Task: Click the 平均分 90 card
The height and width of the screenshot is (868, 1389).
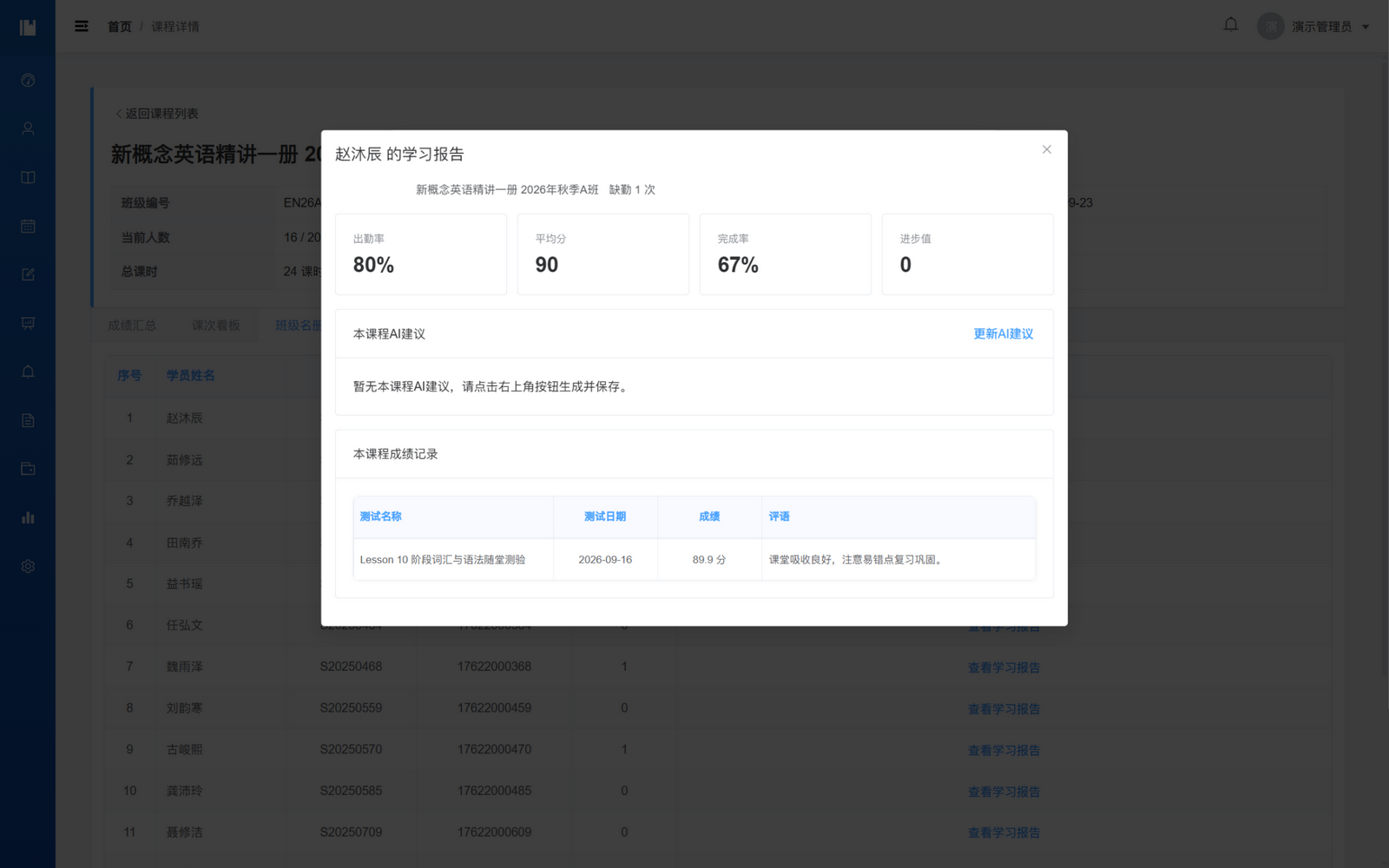Action: point(603,254)
